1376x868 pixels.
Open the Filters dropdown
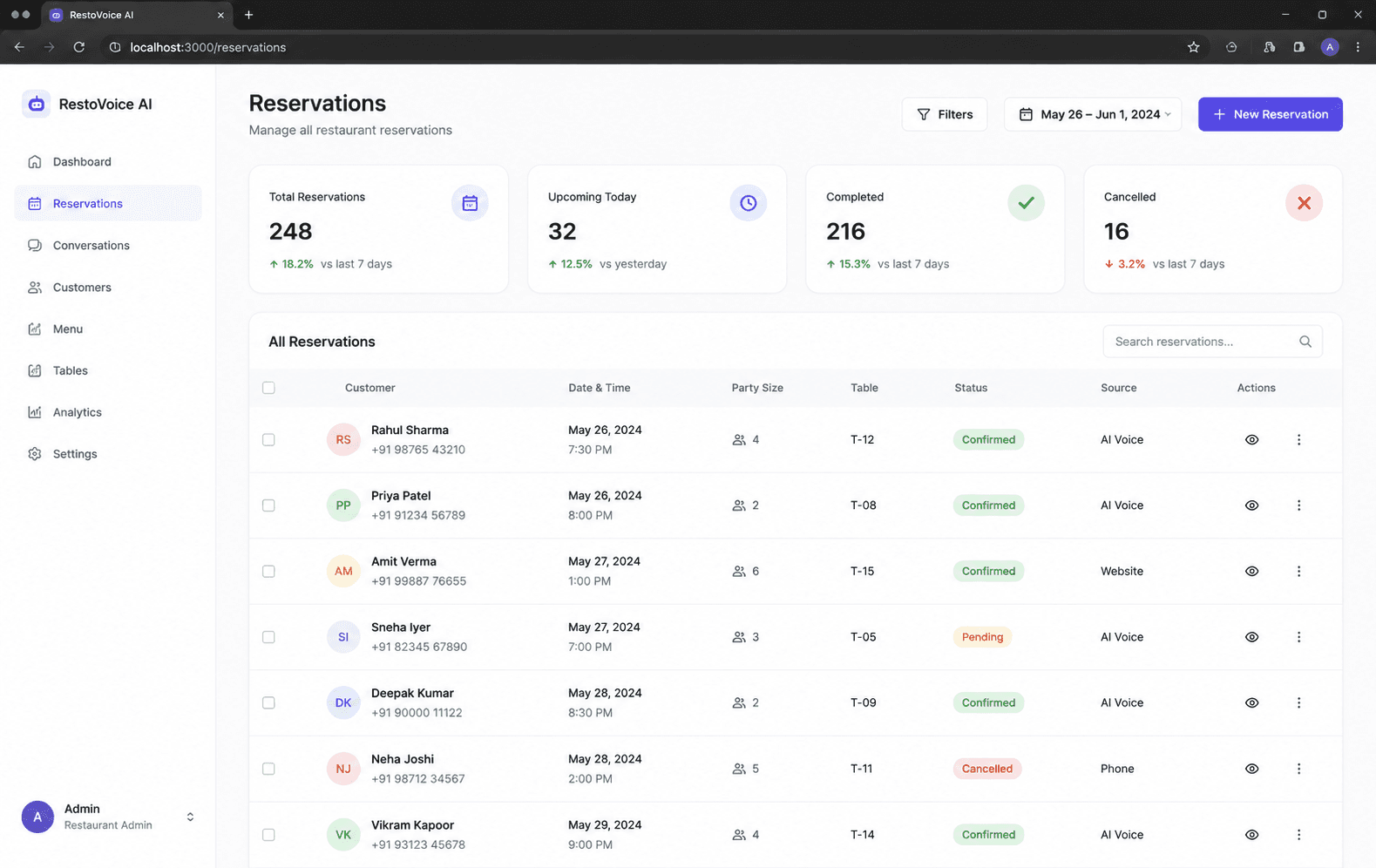click(x=945, y=114)
